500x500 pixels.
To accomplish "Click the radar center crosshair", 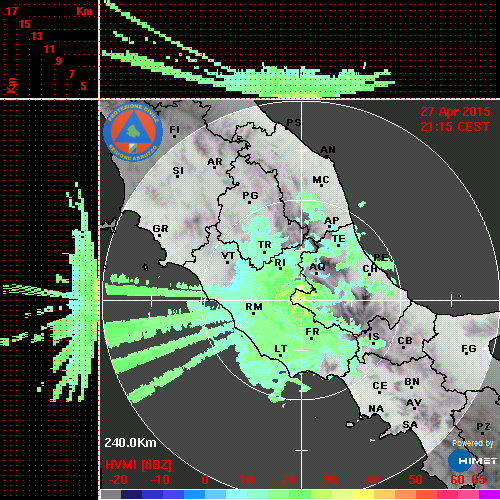I will point(302,300).
